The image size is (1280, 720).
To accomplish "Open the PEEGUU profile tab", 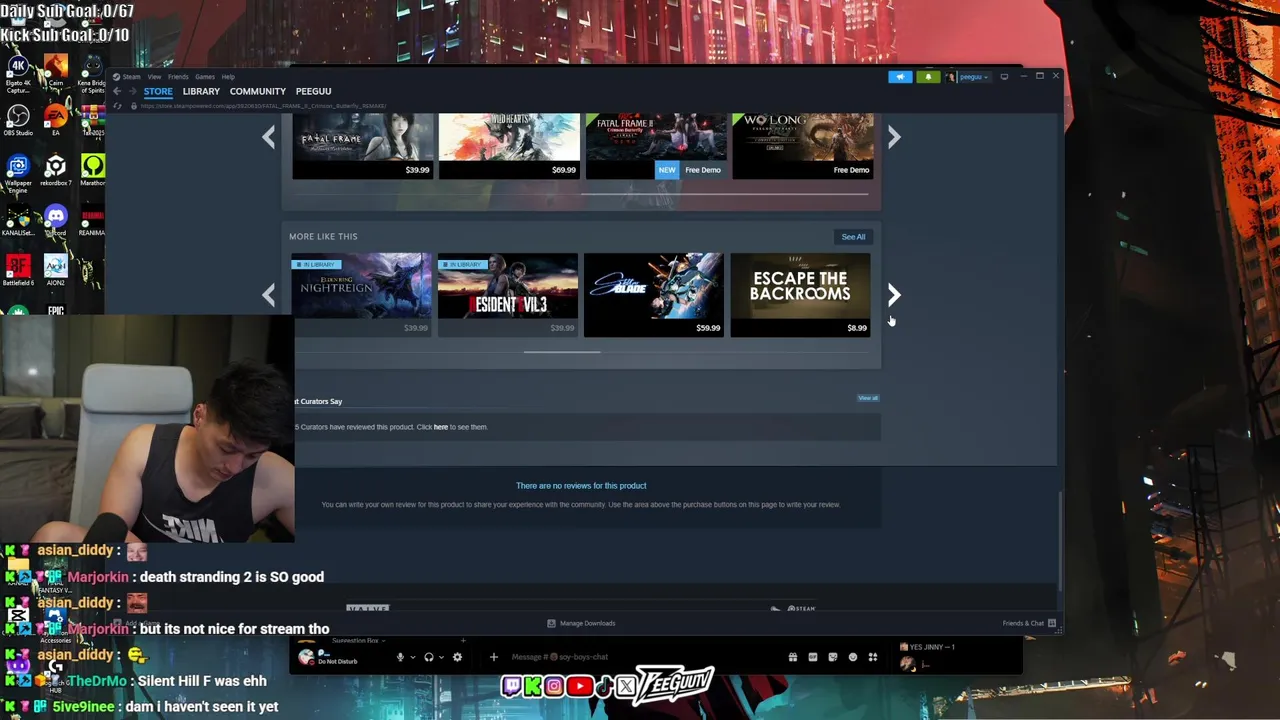I will 313,91.
